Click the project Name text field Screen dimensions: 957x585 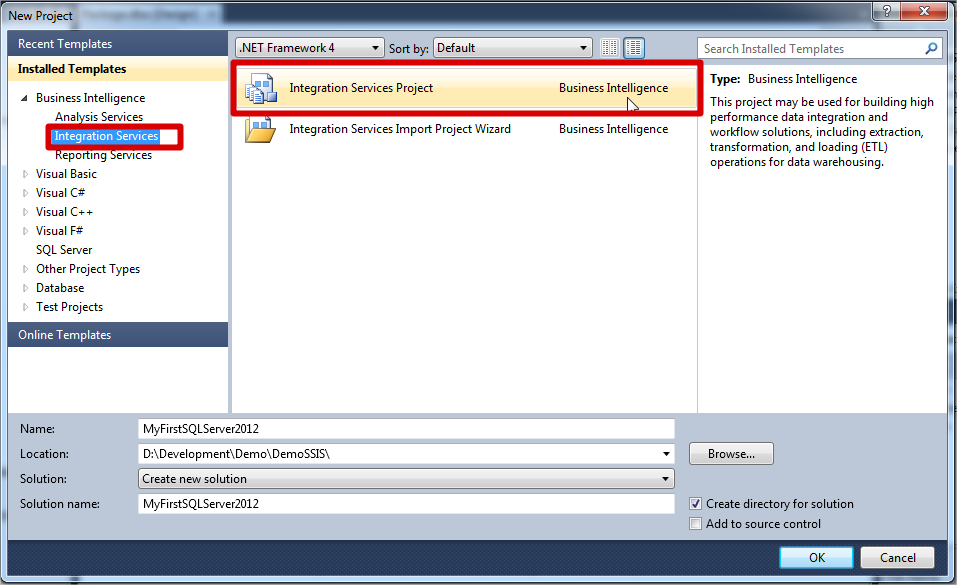tap(406, 429)
